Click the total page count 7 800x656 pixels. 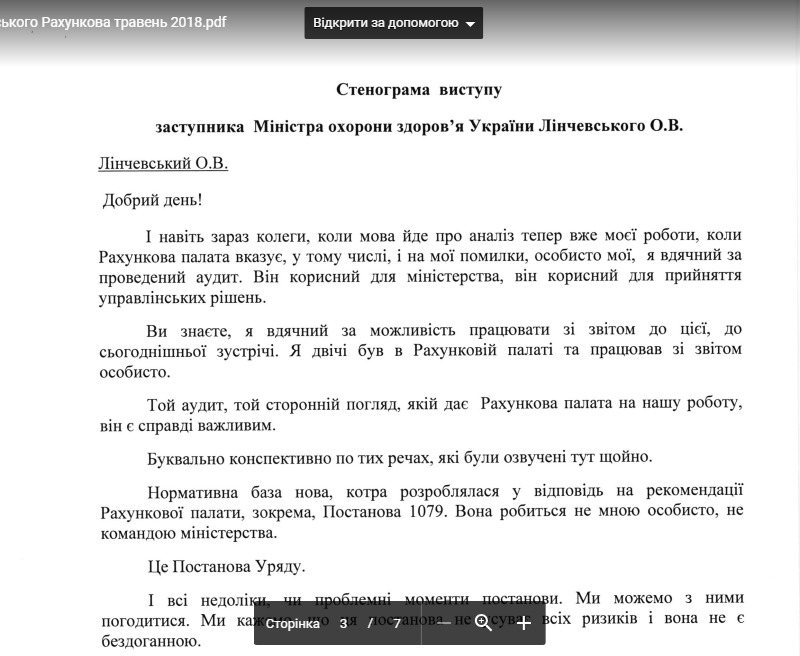396,623
